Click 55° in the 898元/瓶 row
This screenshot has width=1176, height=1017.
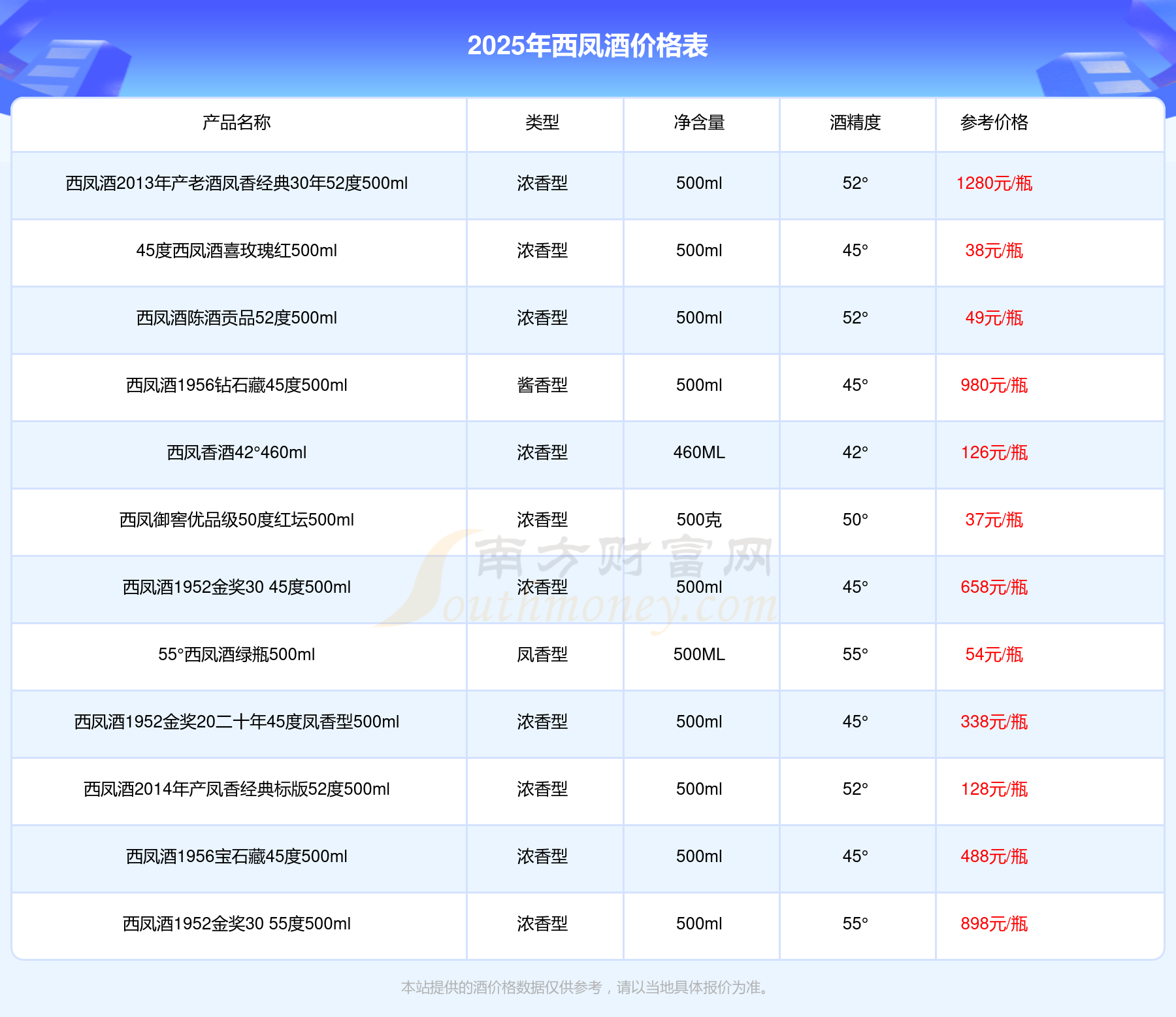click(x=855, y=924)
